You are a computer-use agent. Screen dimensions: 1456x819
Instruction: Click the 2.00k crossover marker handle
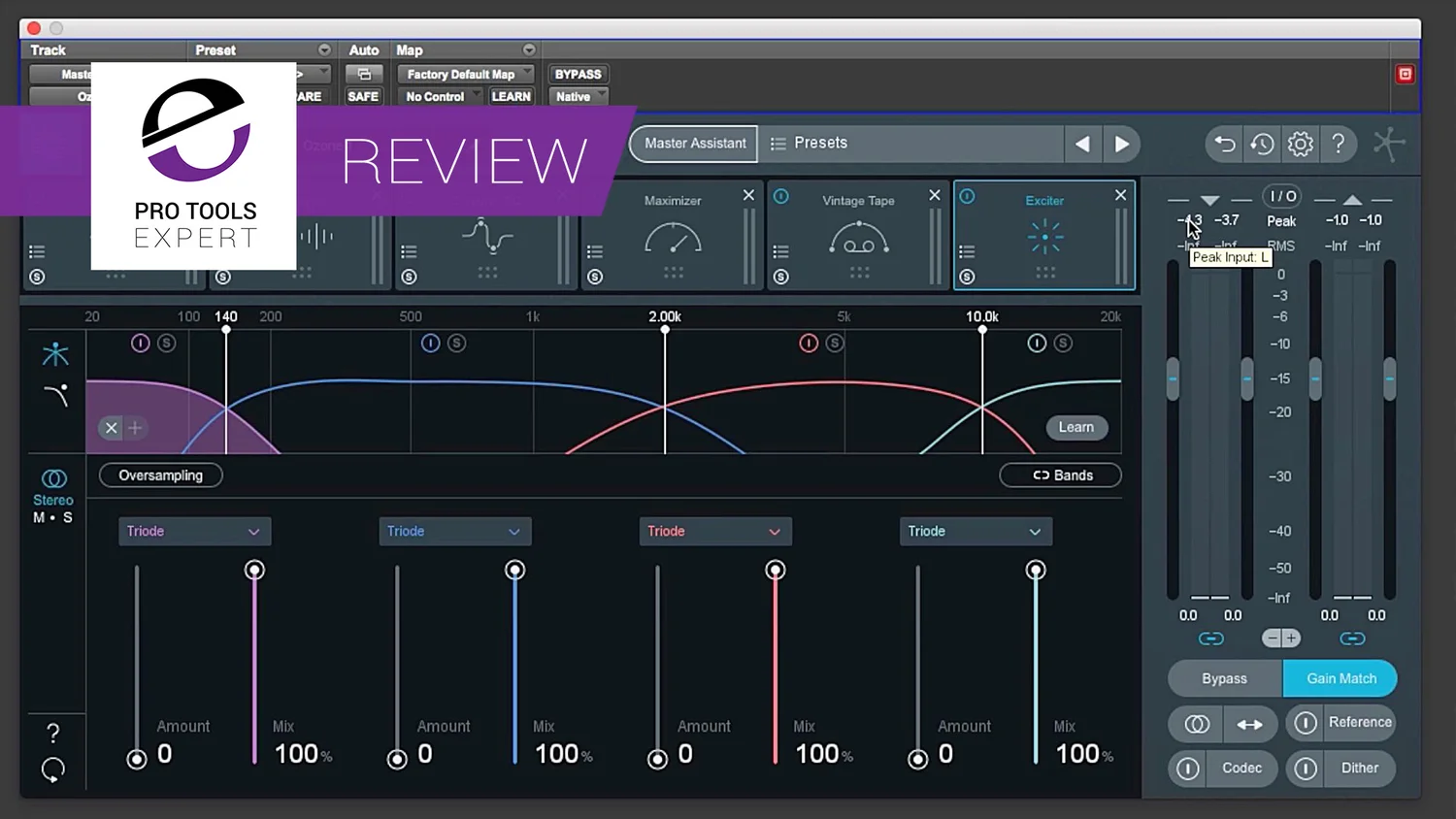[x=665, y=330]
